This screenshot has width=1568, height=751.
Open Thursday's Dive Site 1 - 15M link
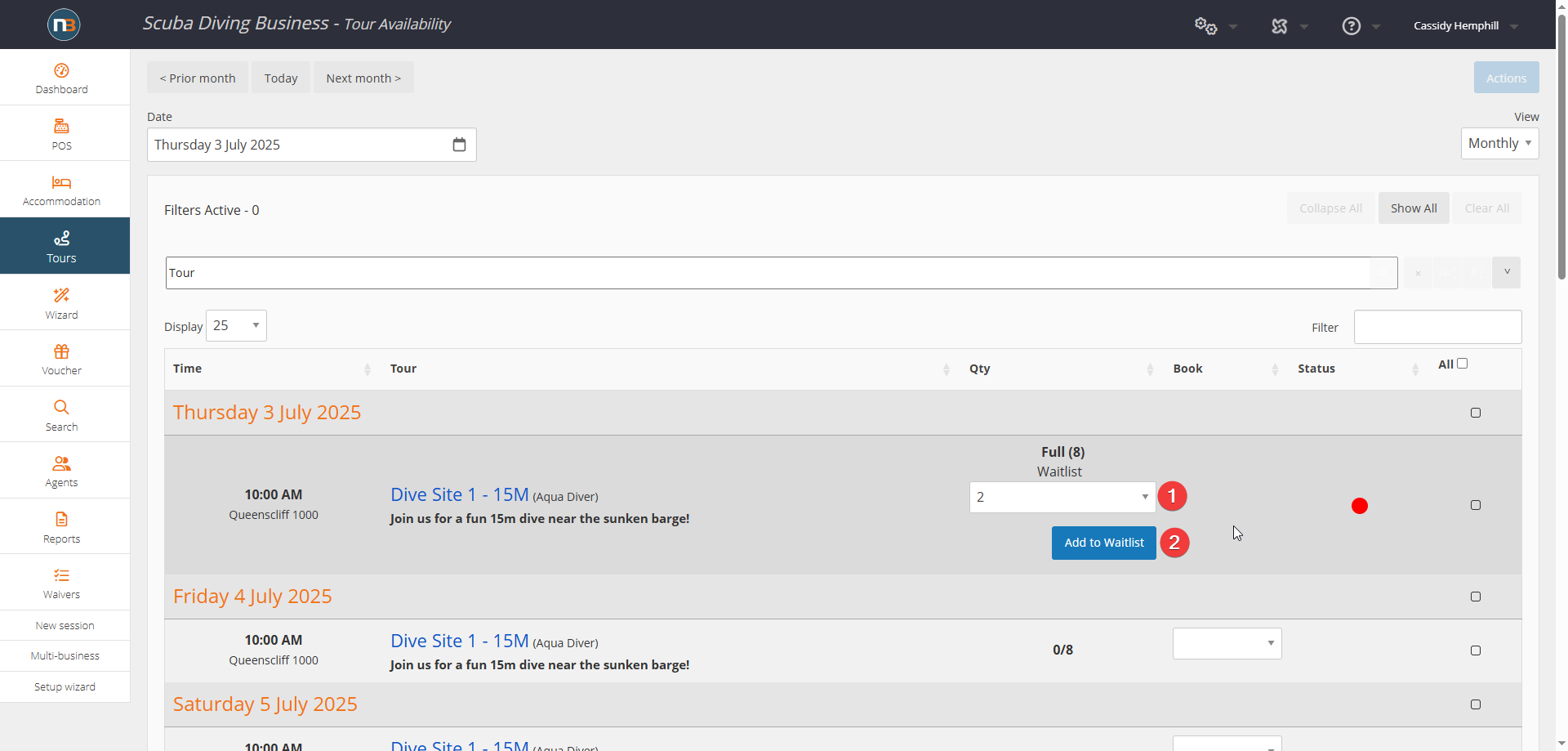pyautogui.click(x=460, y=494)
